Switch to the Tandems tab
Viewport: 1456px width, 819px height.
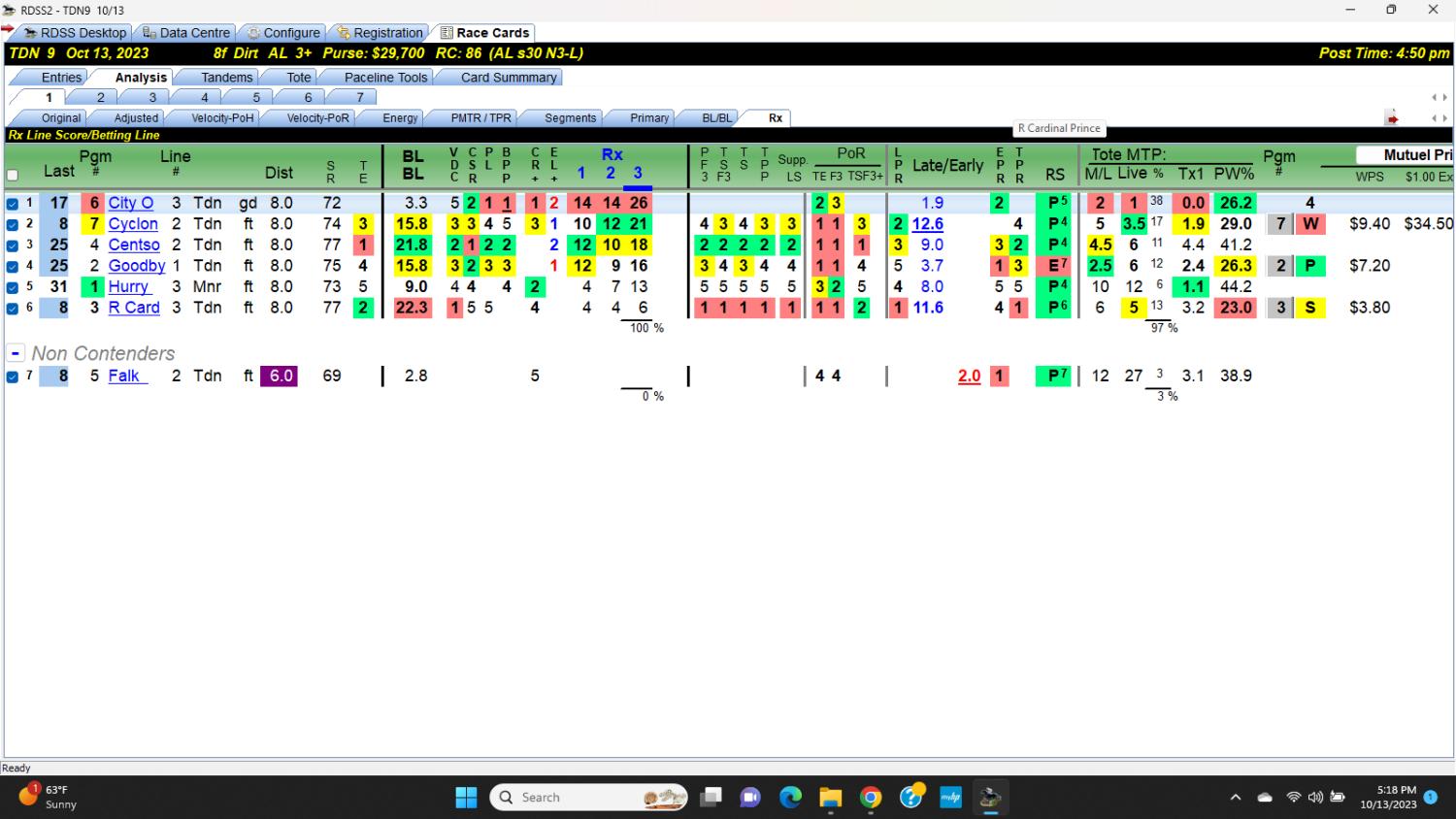click(226, 78)
